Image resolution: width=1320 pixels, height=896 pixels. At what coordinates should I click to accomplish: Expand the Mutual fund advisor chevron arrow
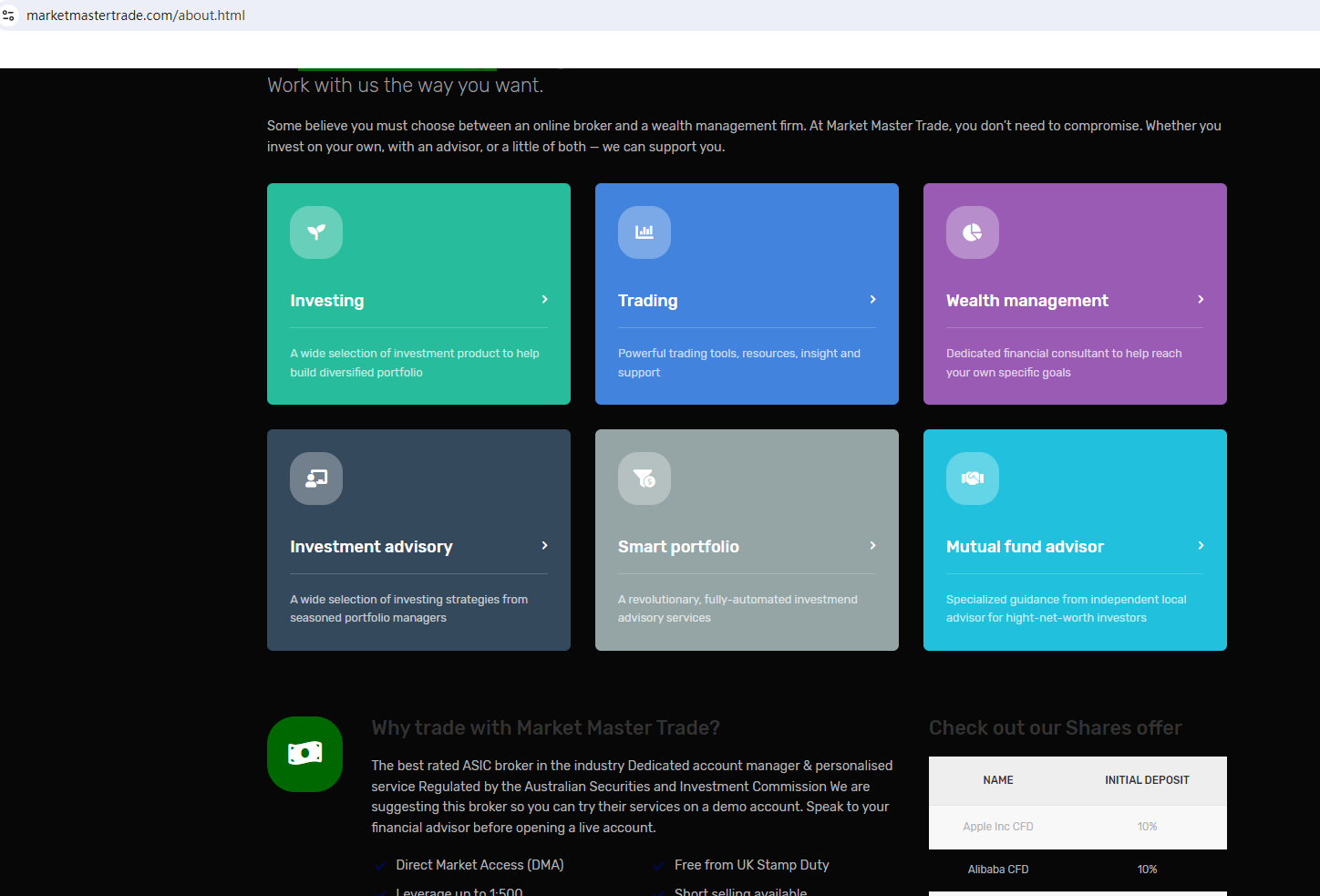point(1201,546)
